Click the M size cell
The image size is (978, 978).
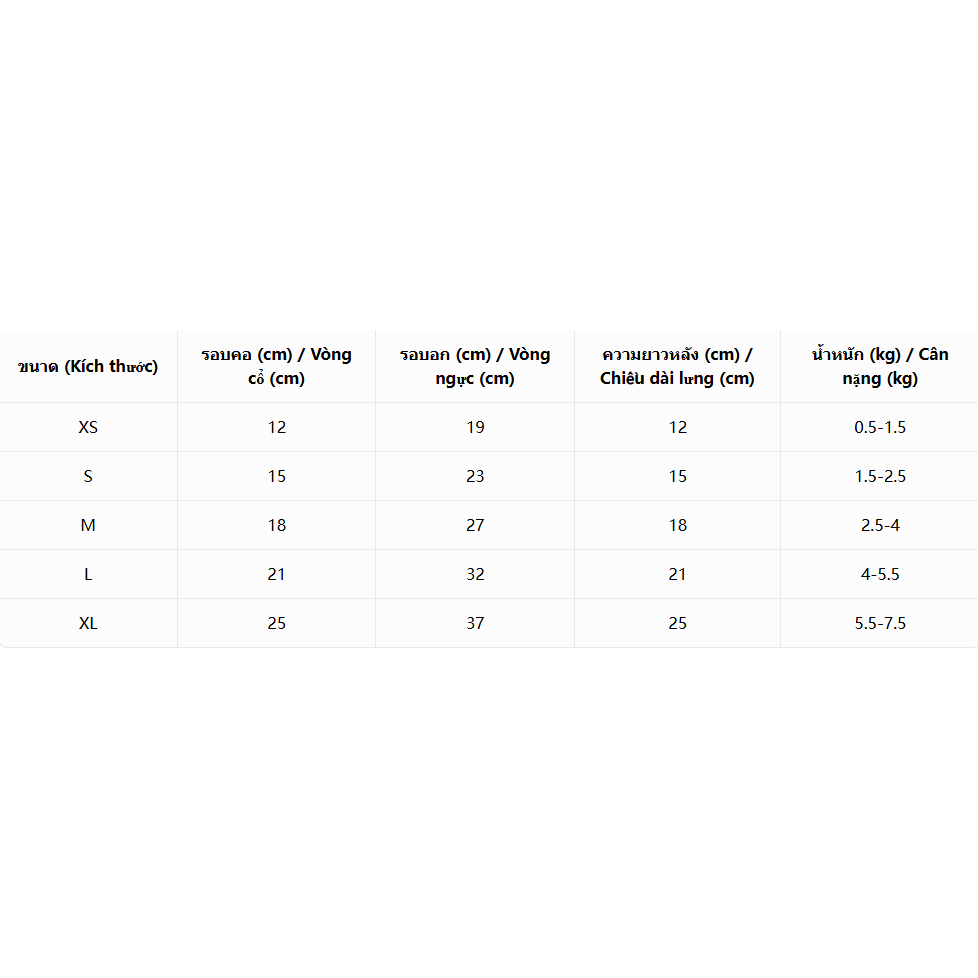click(x=88, y=525)
